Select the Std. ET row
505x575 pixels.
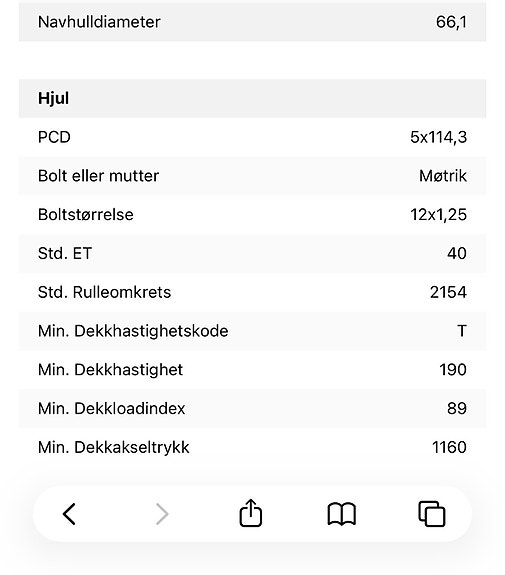(252, 253)
